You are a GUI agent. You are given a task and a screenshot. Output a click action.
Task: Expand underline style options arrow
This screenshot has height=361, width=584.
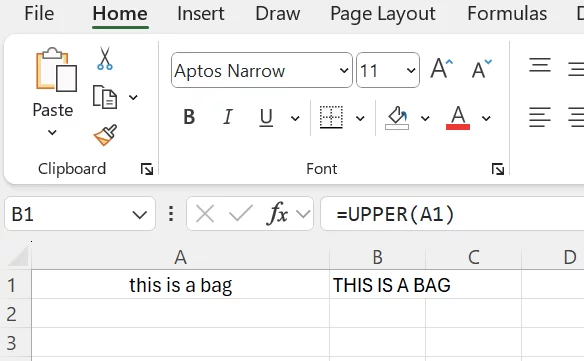295,118
